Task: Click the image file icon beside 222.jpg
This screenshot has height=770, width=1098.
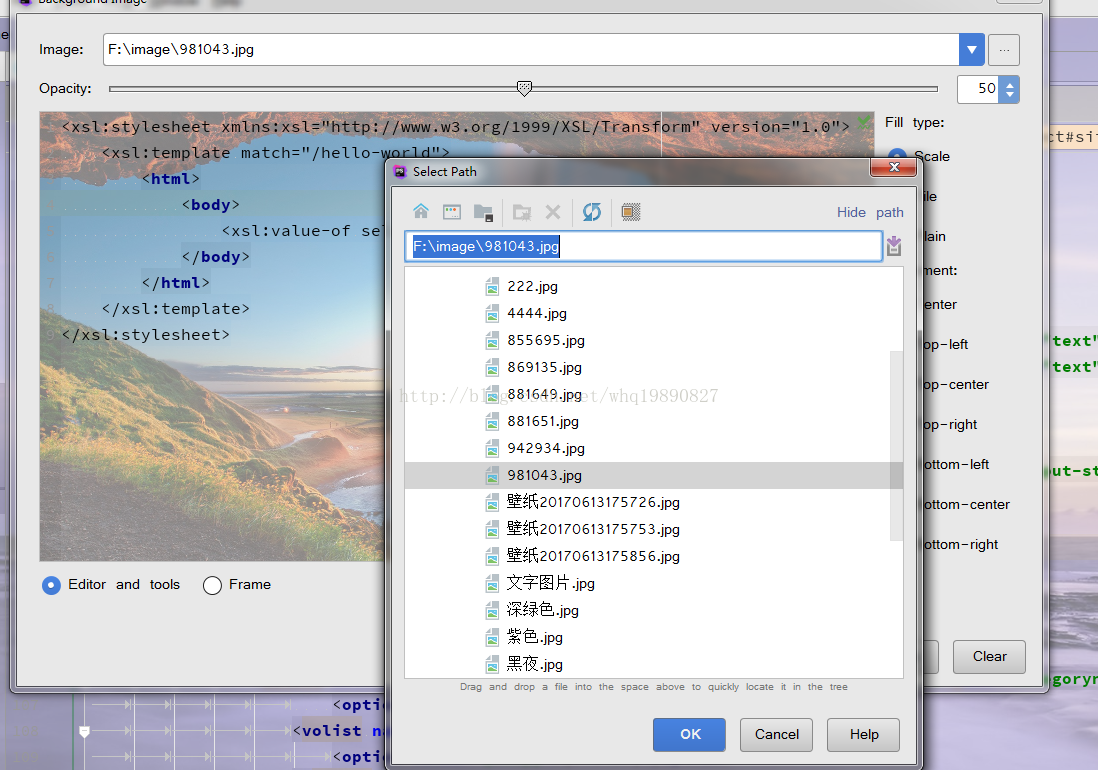Action: [x=492, y=286]
